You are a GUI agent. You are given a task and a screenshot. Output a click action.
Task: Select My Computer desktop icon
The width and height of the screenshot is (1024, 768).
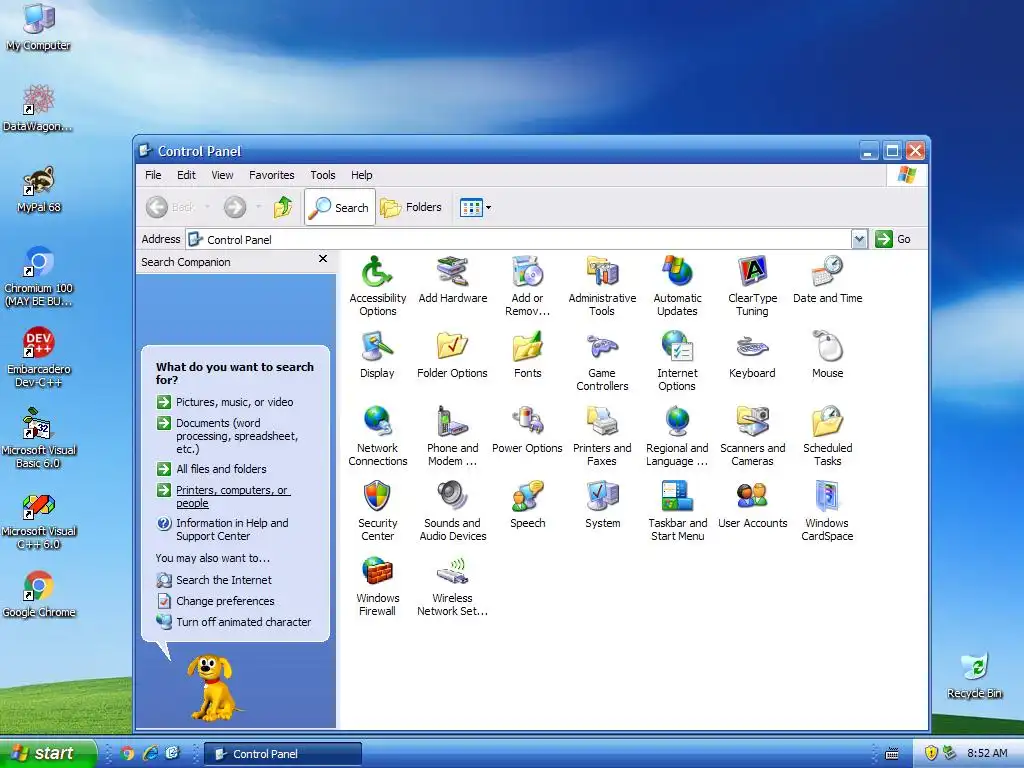39,27
